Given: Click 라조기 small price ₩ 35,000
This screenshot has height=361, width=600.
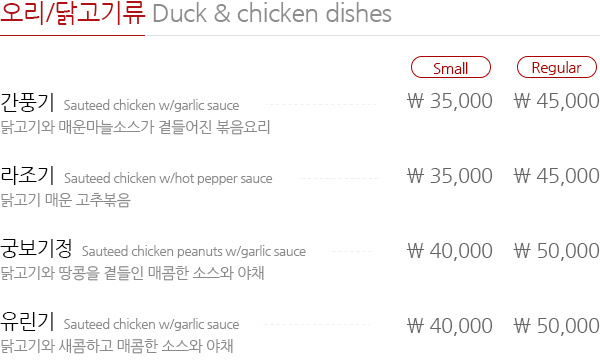Looking at the screenshot, I should (x=450, y=176).
